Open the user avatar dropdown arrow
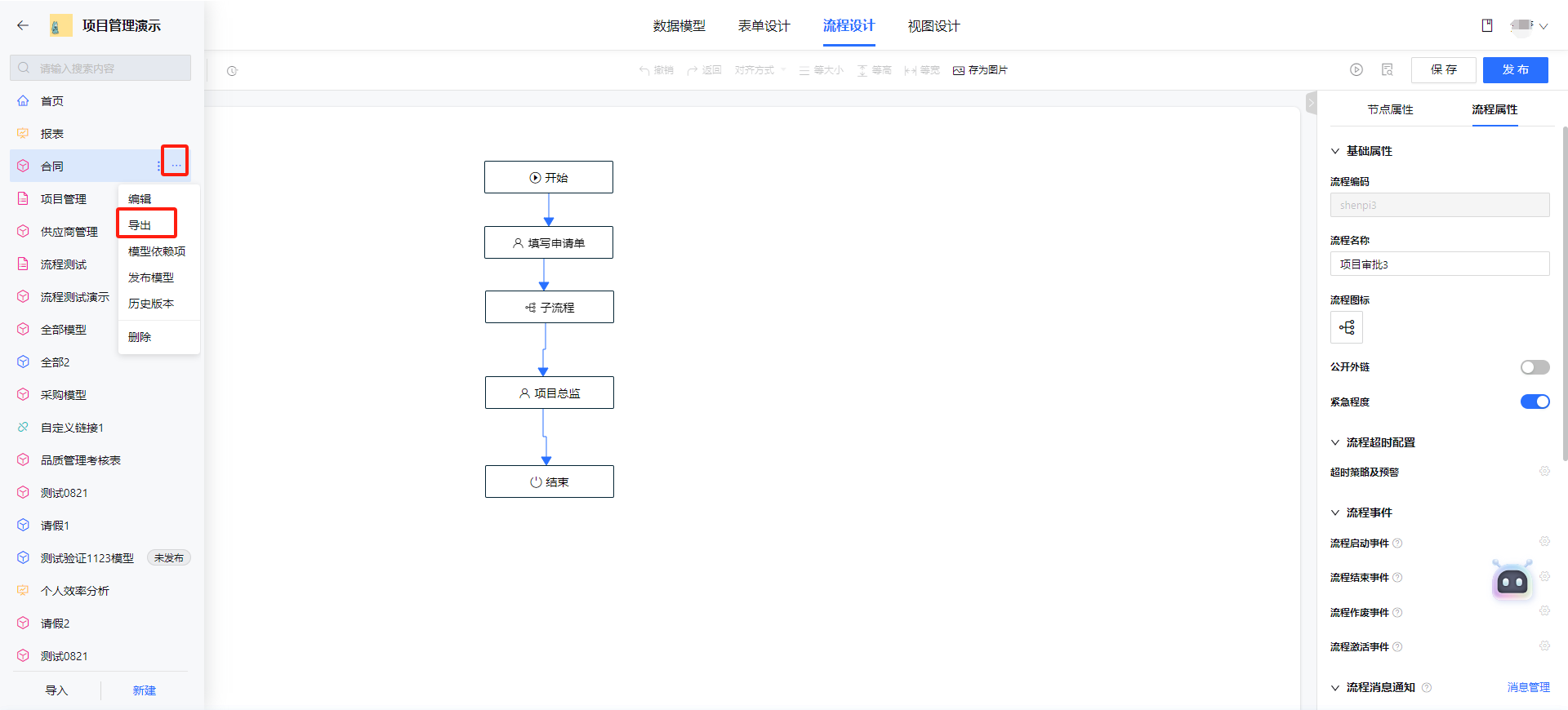1568x710 pixels. [x=1543, y=26]
